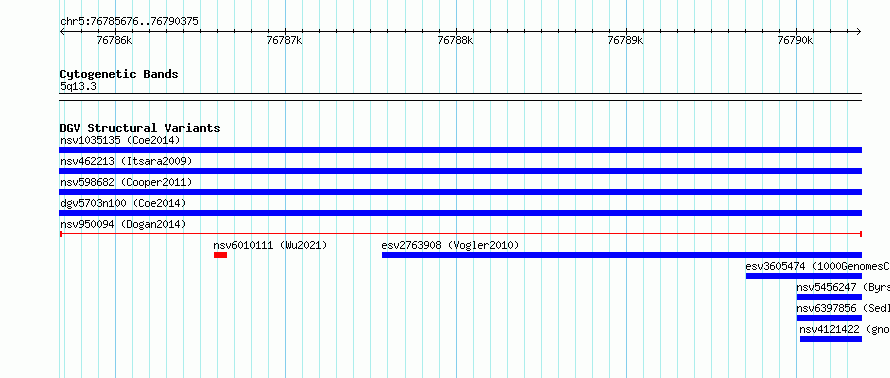Click the blue esv2763908 variant bar
This screenshot has width=890, height=378.
[622, 255]
